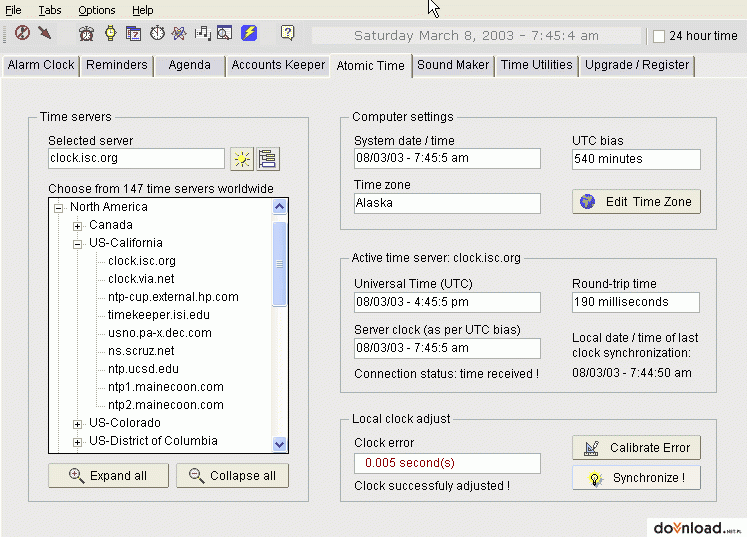Click the stopwatch toolbar icon

157,33
